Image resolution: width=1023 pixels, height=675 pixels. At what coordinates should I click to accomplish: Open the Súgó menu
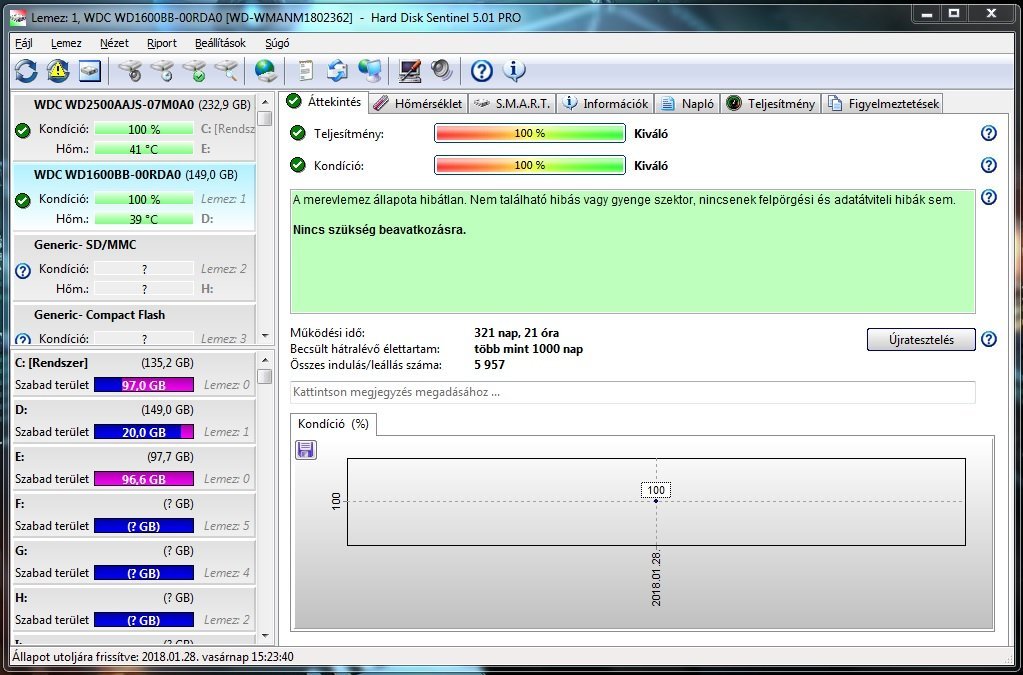coord(277,43)
